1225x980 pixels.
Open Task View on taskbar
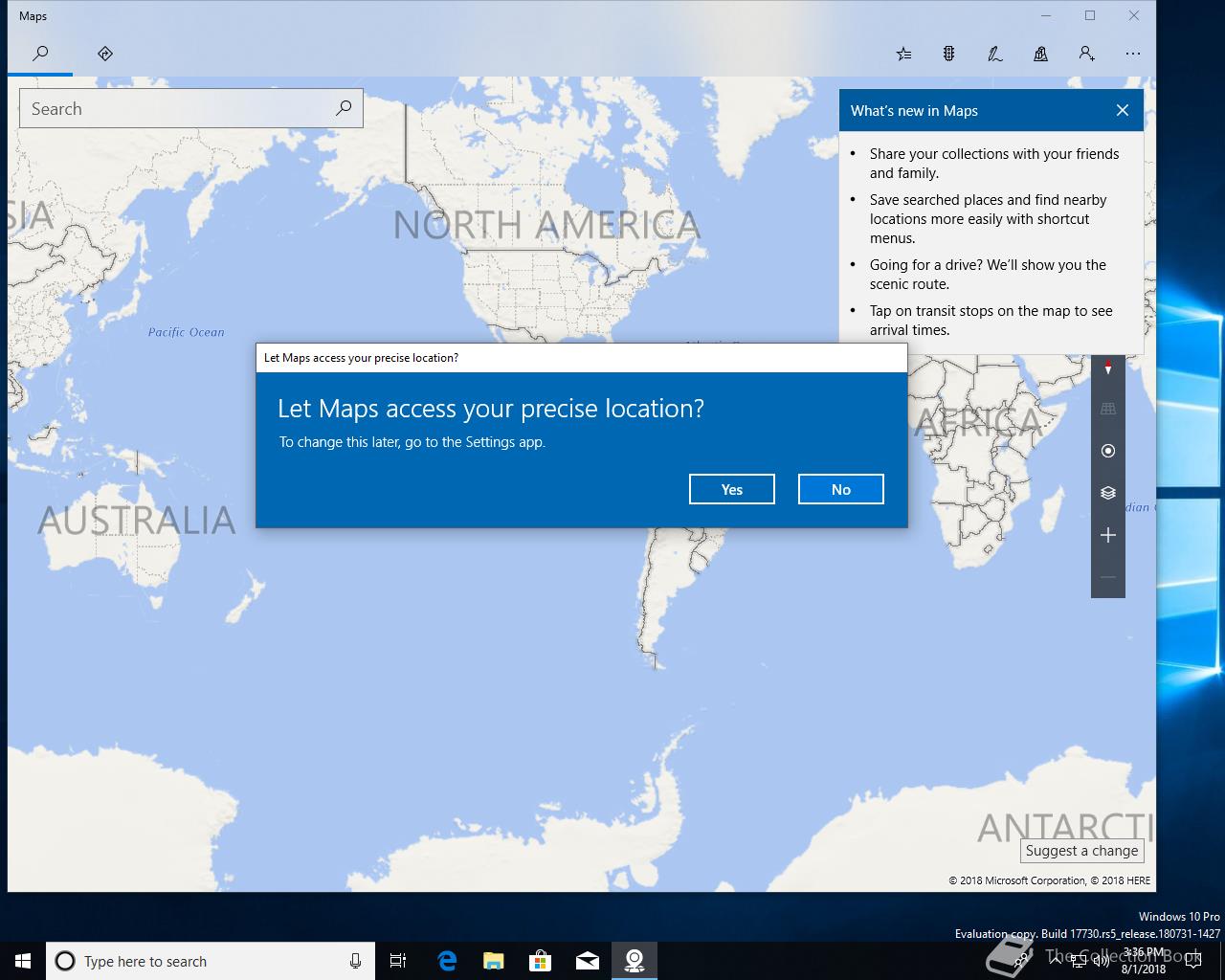tap(398, 961)
